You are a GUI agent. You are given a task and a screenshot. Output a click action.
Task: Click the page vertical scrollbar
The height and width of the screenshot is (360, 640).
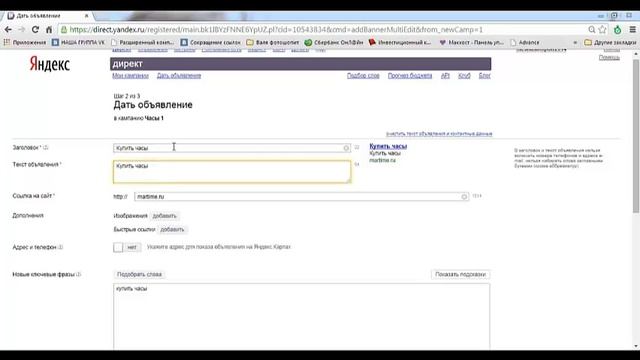tap(636, 137)
